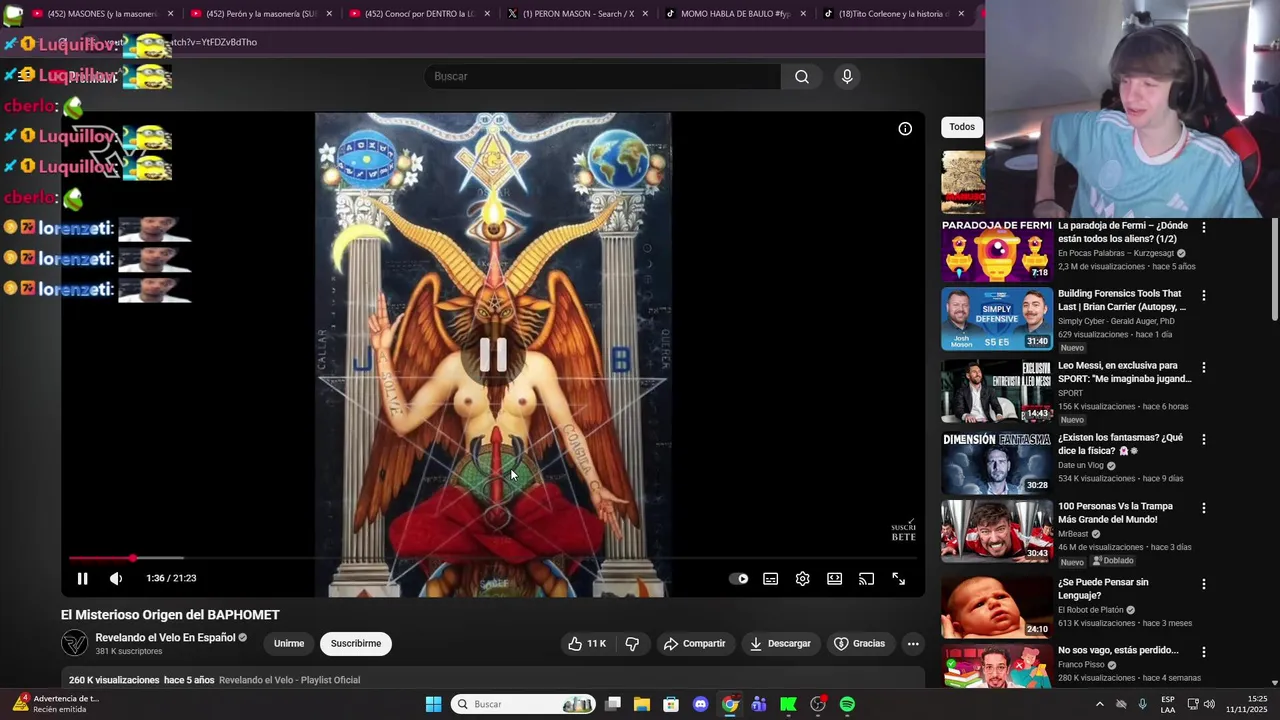Screen dimensions: 1280x720
Task: Close the MASONES browser tab
Action: (170, 14)
